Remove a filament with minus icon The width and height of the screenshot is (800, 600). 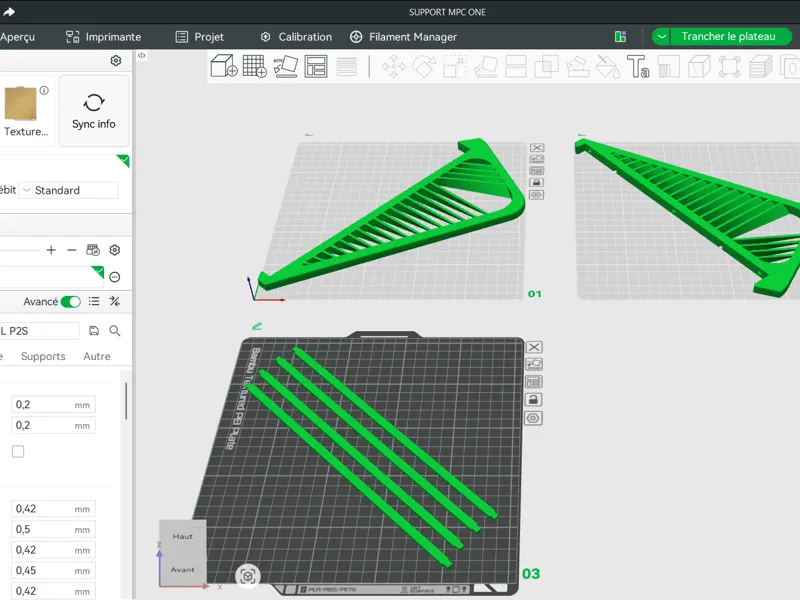(71, 250)
